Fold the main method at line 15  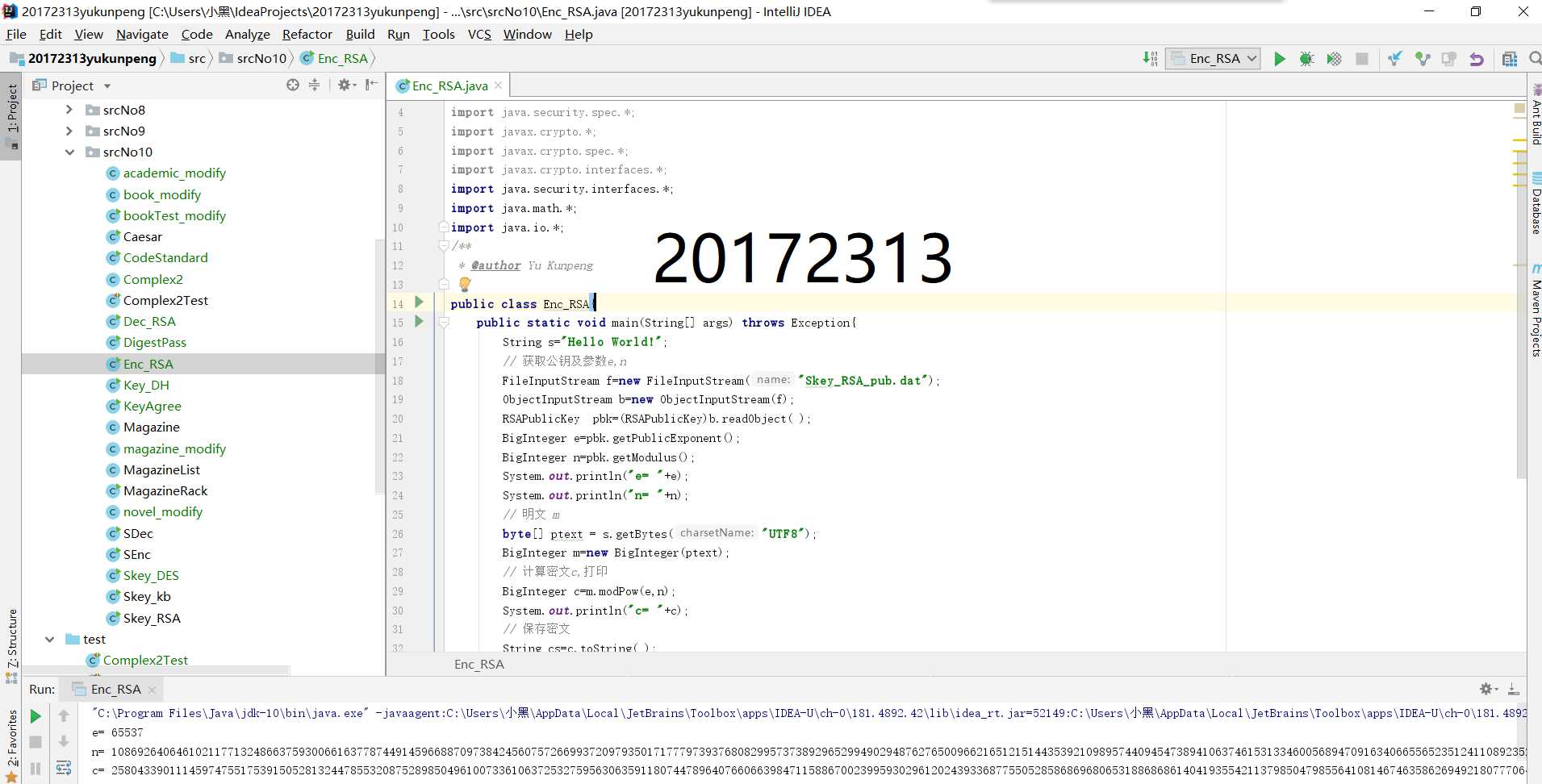(x=443, y=323)
